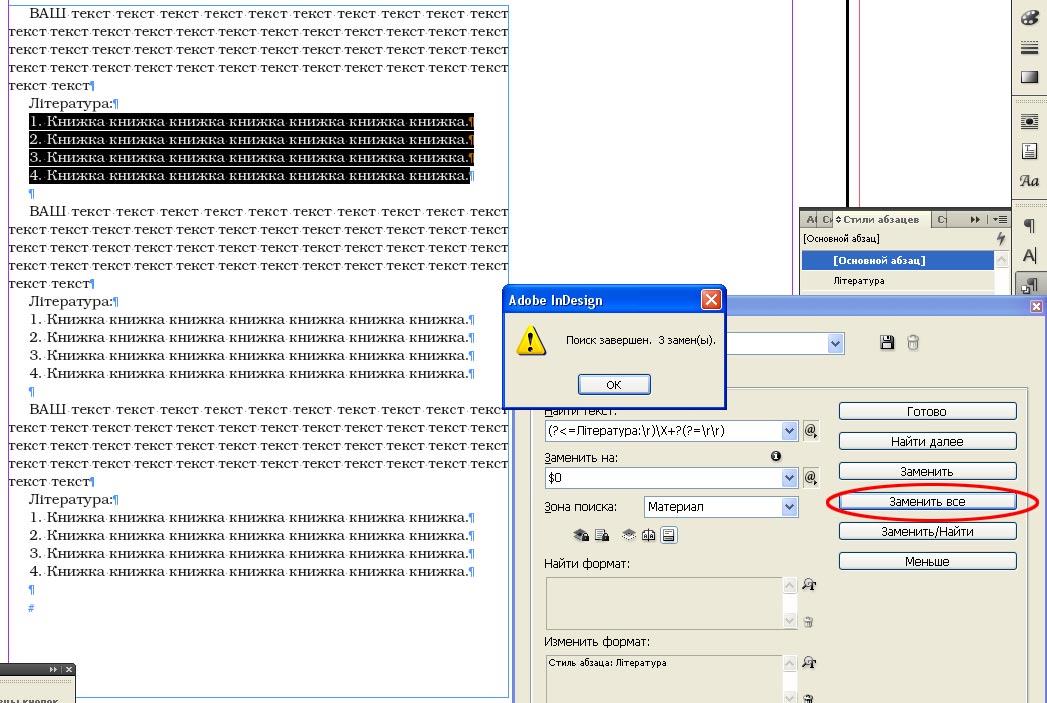Click OK in the Adobe InDesign alert
This screenshot has height=703, width=1047.
pos(614,385)
